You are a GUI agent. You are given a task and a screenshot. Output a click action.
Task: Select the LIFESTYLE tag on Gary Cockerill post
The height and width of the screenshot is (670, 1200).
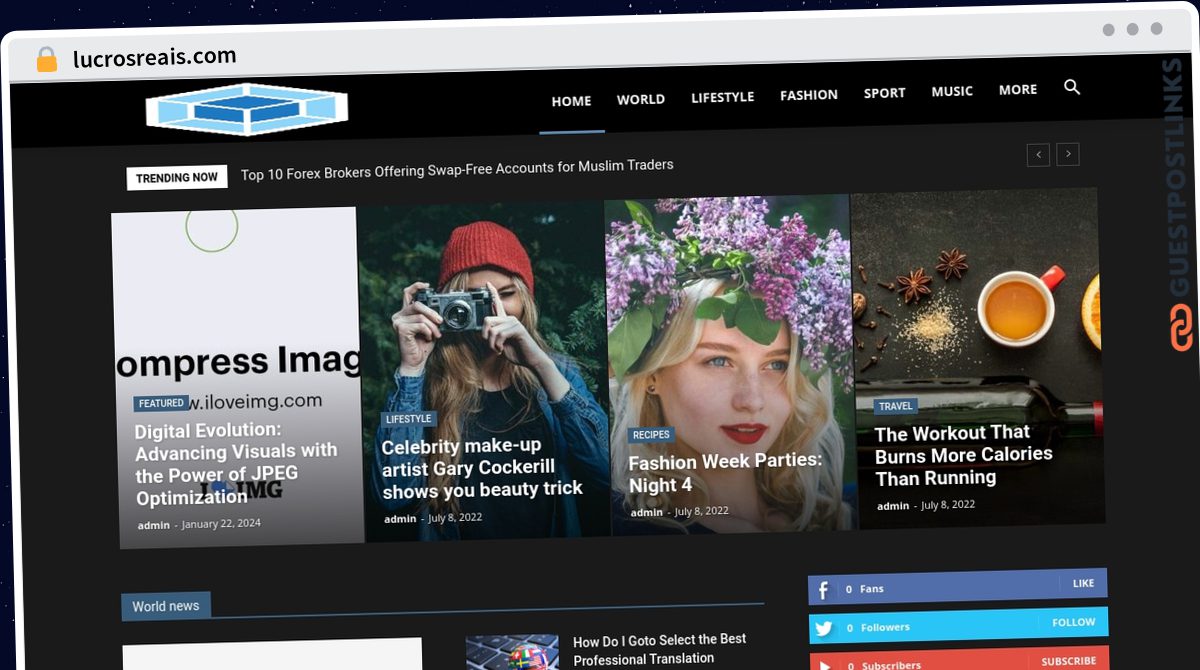[408, 419]
